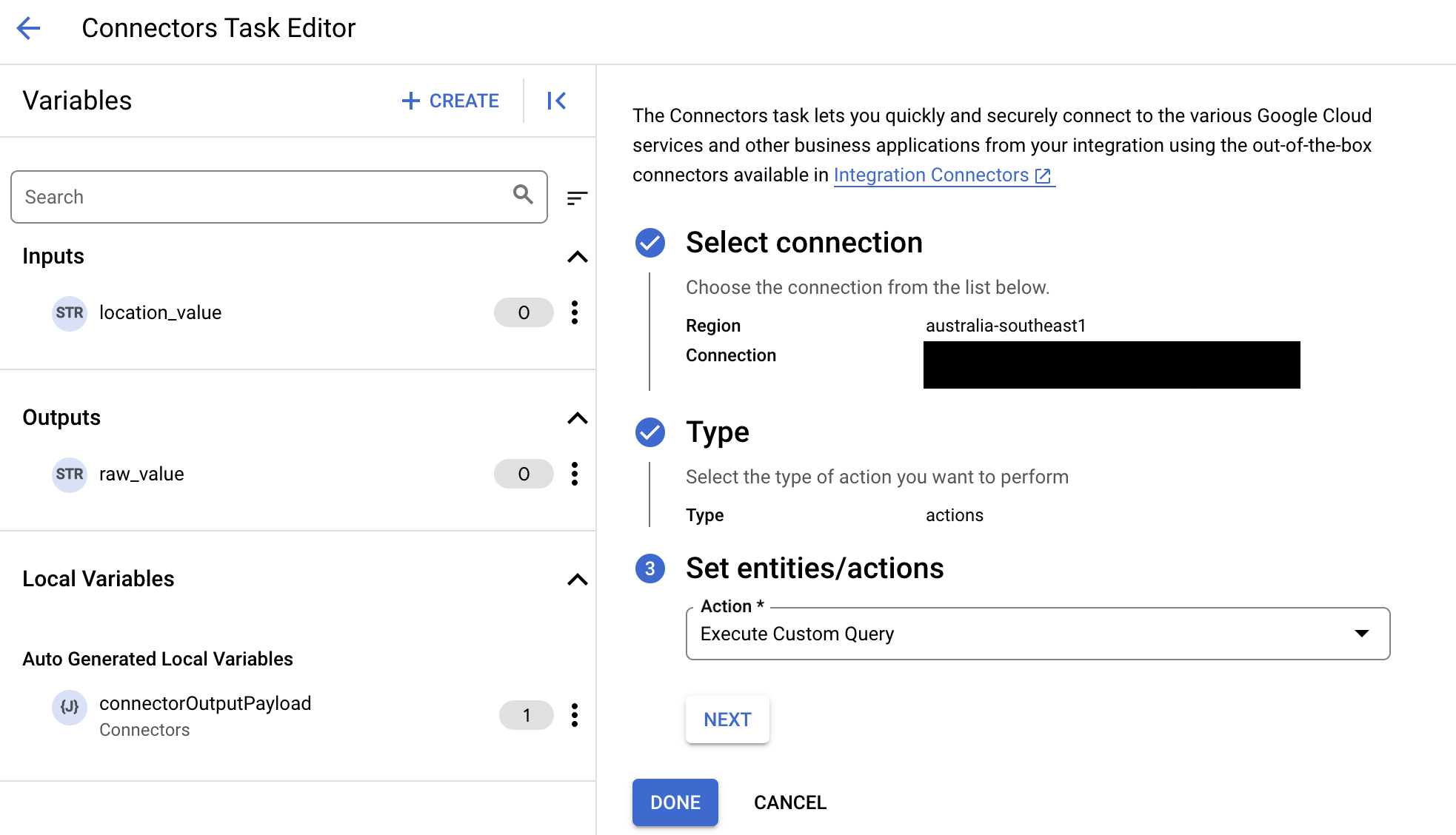Image resolution: width=1456 pixels, height=835 pixels.
Task: Click the NEXT button
Action: (727, 719)
